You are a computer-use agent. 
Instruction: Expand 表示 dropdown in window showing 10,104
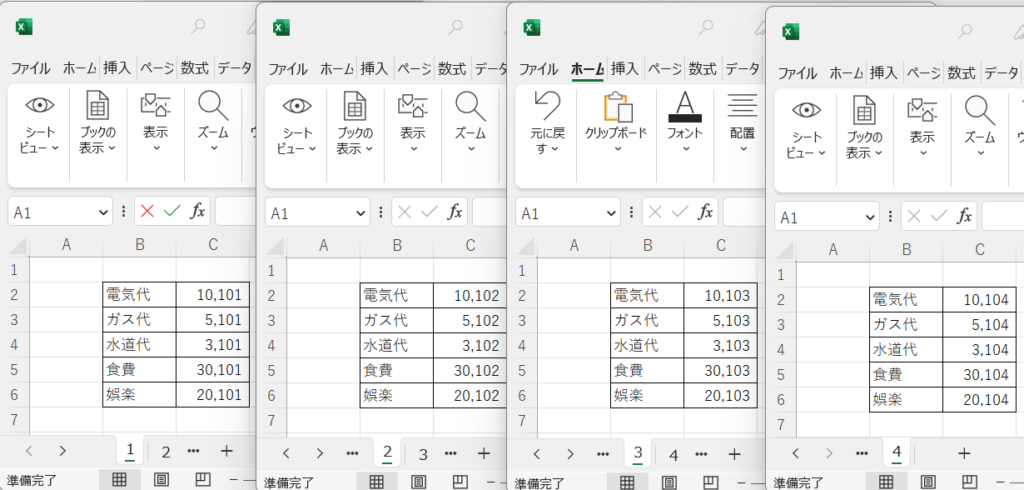click(x=922, y=152)
